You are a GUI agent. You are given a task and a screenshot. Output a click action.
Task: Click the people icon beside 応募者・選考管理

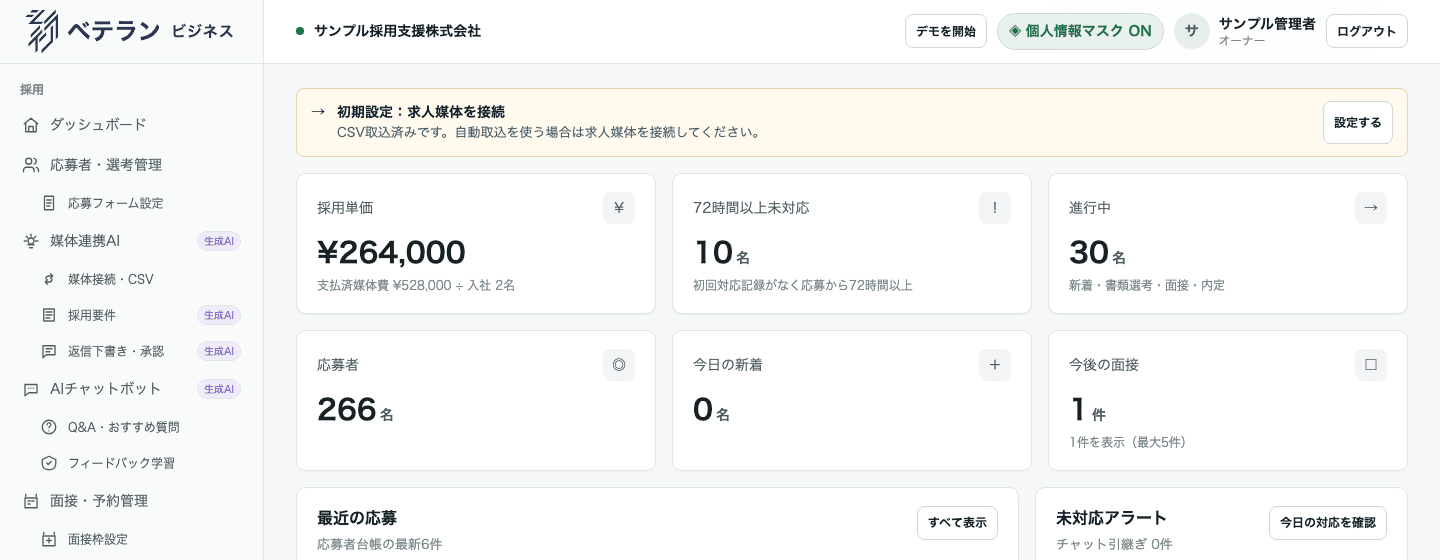31,165
